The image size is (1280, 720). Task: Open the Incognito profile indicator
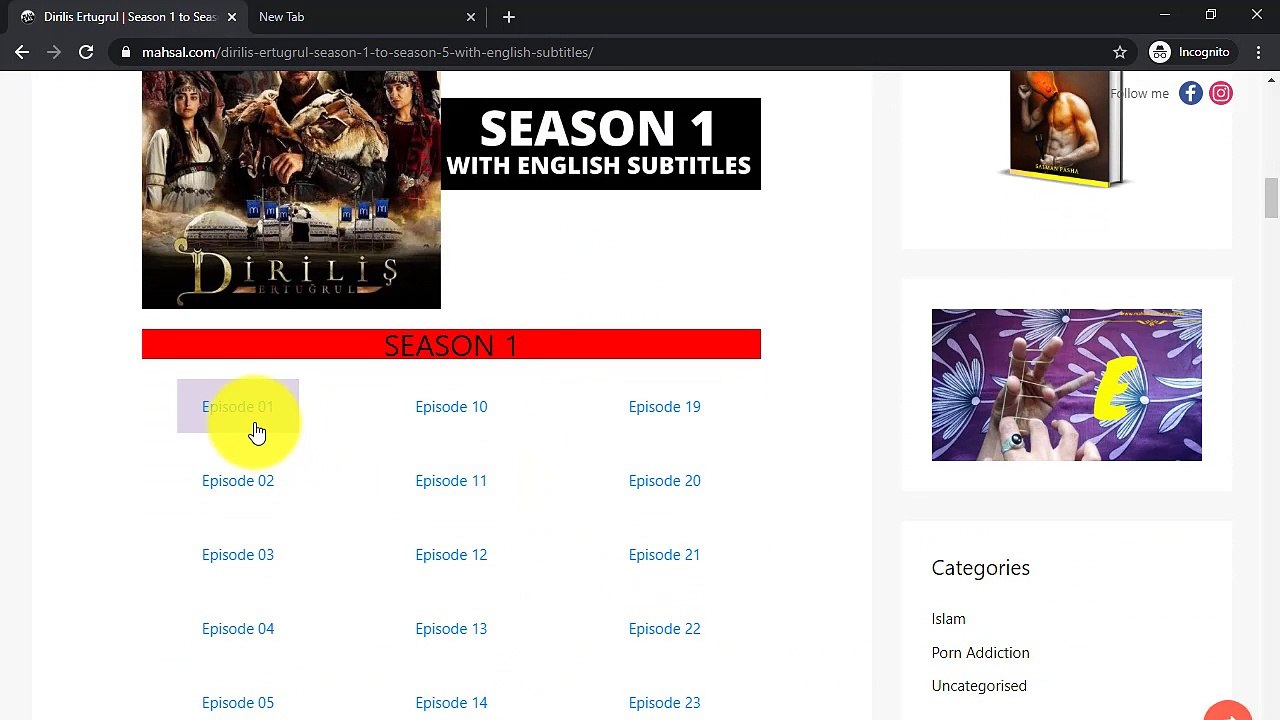pos(1190,52)
